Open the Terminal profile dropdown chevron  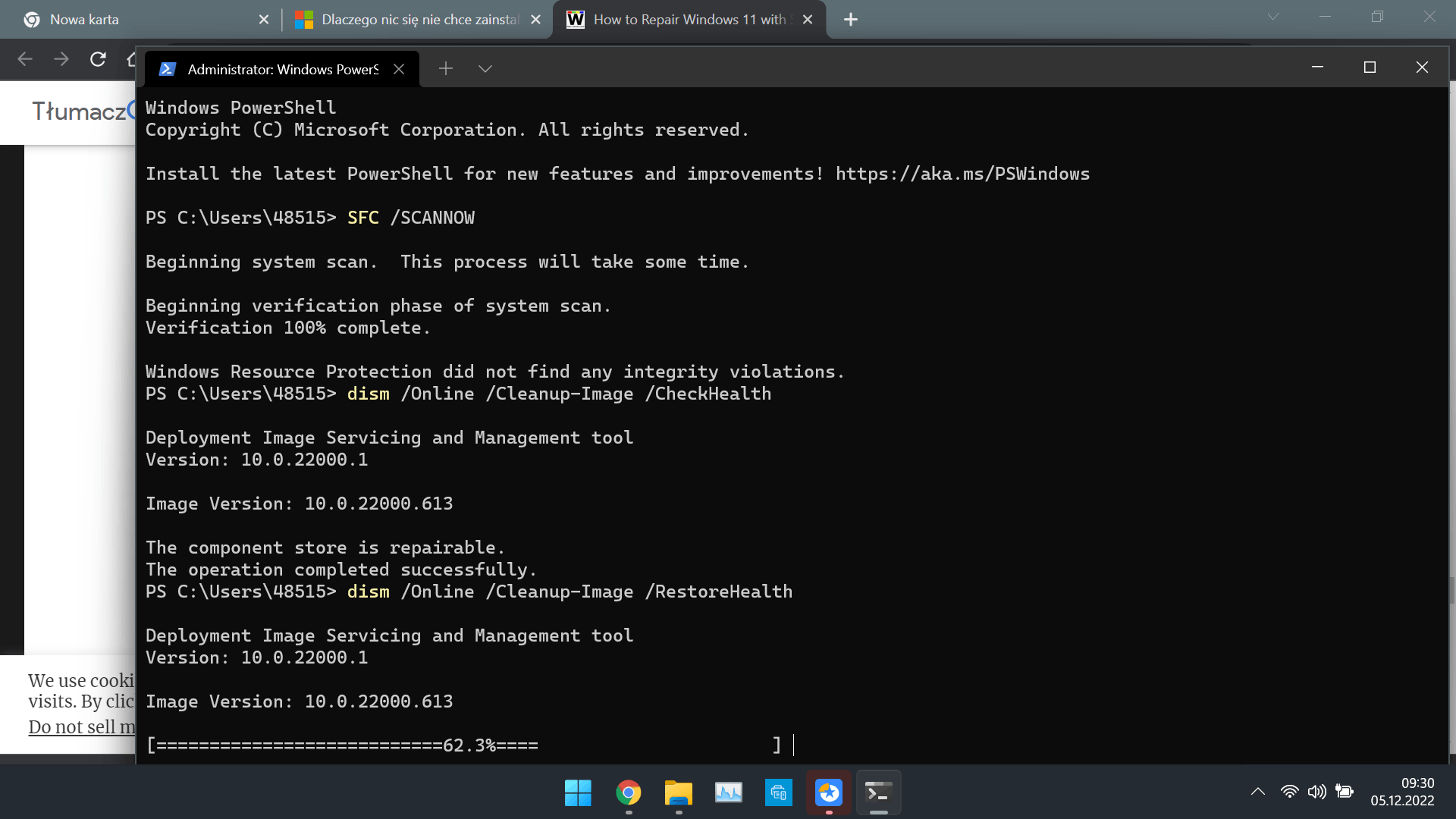pos(485,69)
